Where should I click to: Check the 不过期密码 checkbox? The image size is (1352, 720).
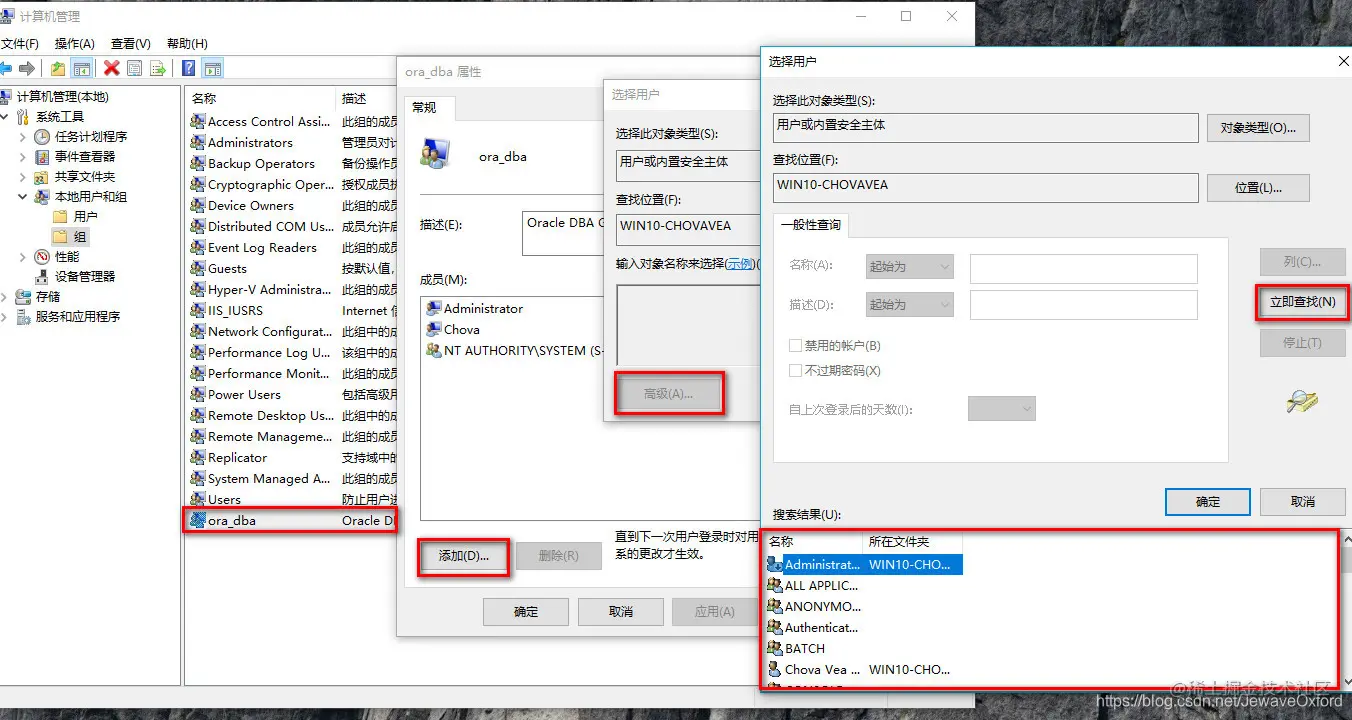[x=796, y=371]
